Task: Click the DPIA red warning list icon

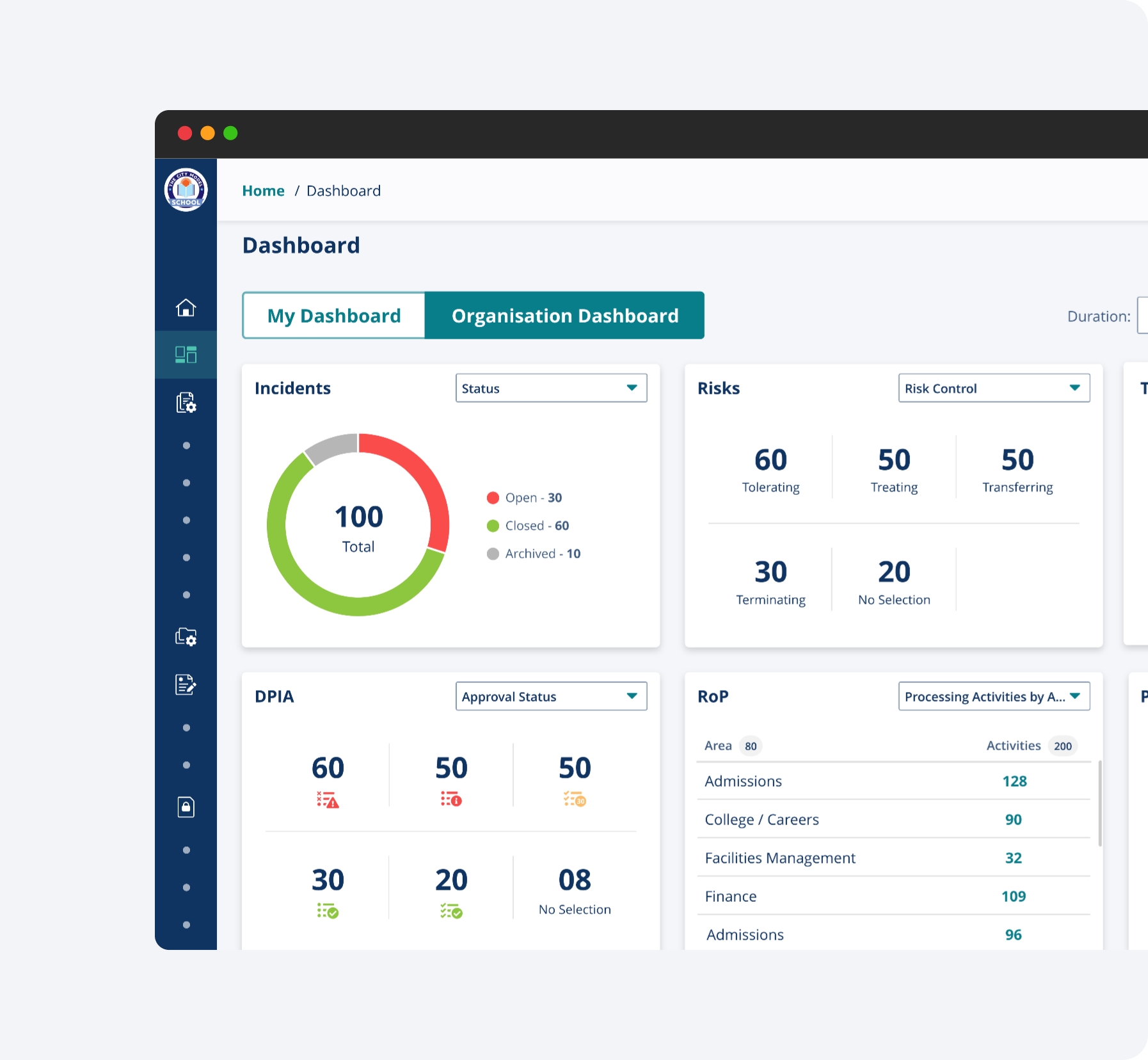Action: point(328,799)
